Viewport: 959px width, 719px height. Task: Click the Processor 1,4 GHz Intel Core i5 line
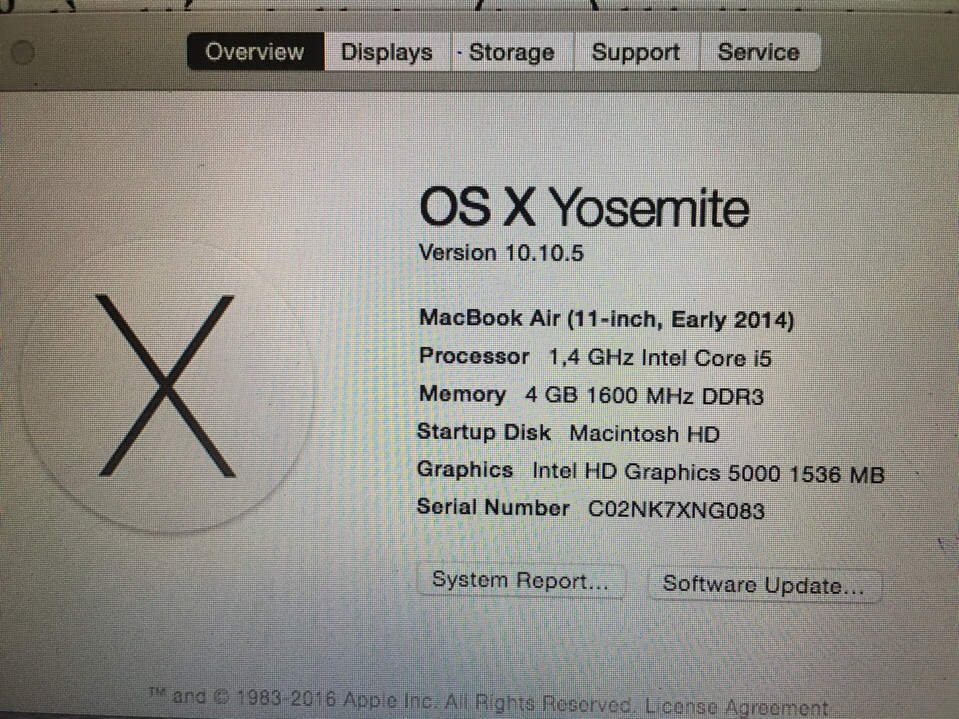pos(595,357)
